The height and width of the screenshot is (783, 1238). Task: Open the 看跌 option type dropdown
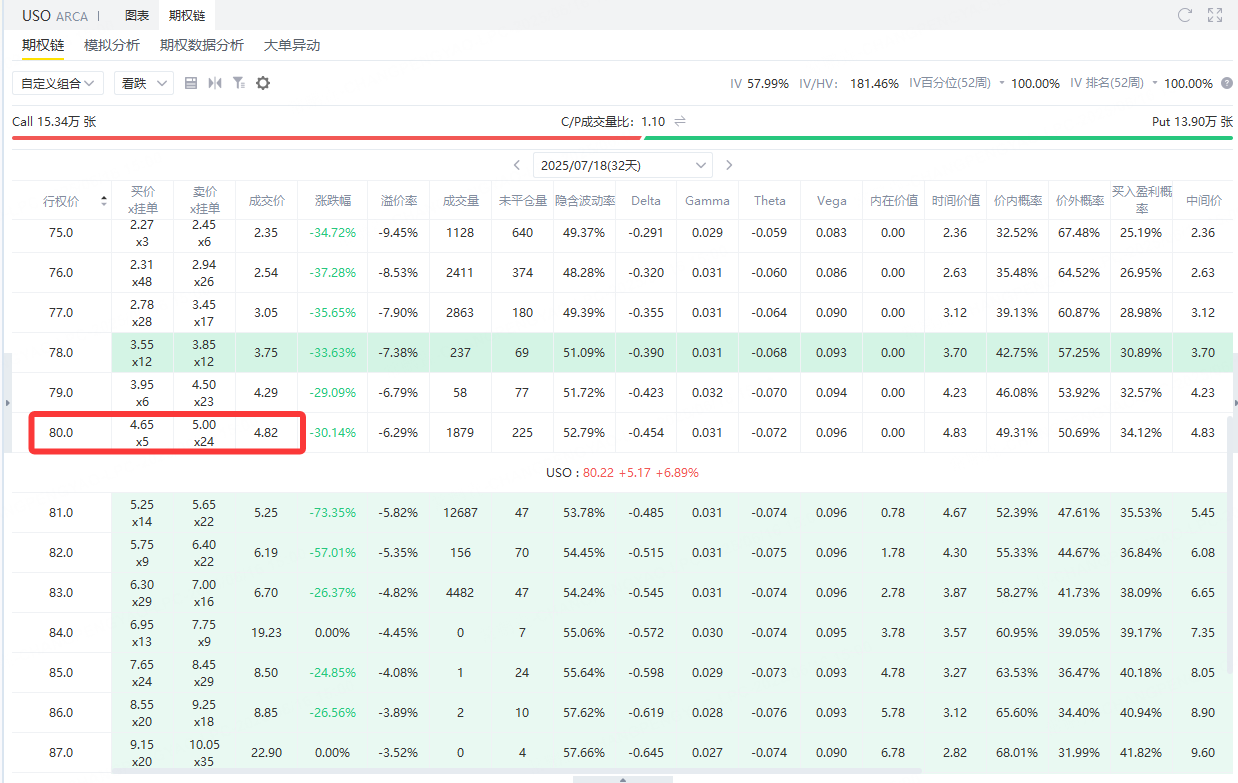tap(143, 83)
